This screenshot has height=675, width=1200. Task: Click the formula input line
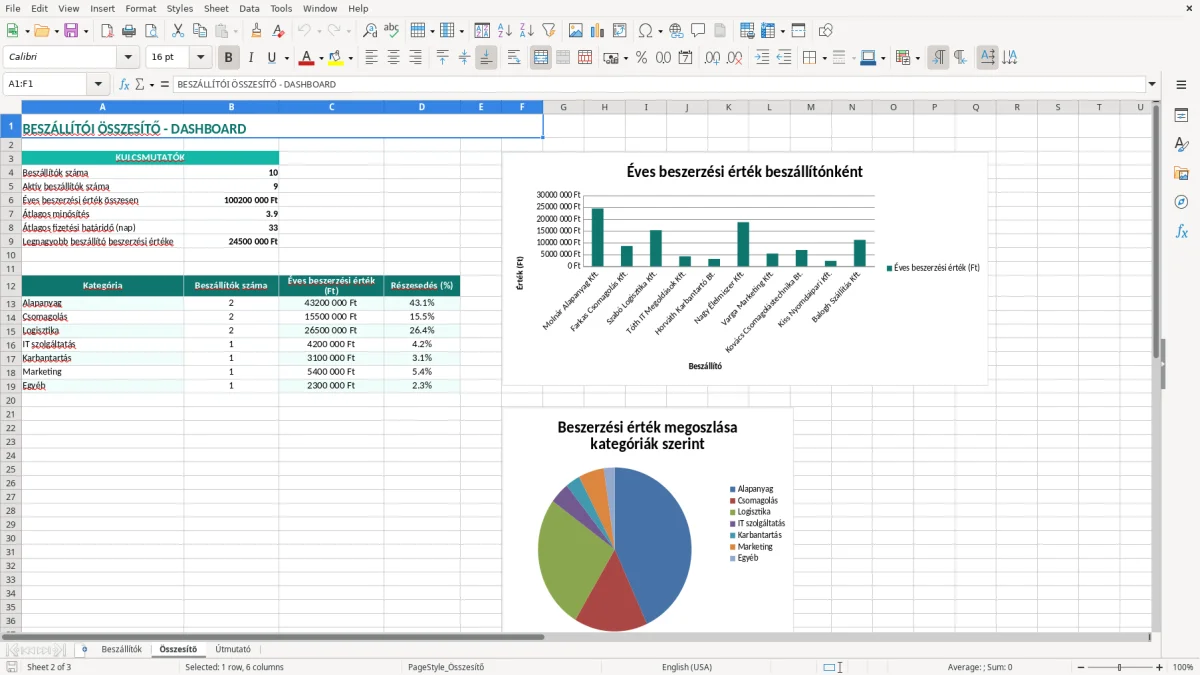[x=658, y=84]
